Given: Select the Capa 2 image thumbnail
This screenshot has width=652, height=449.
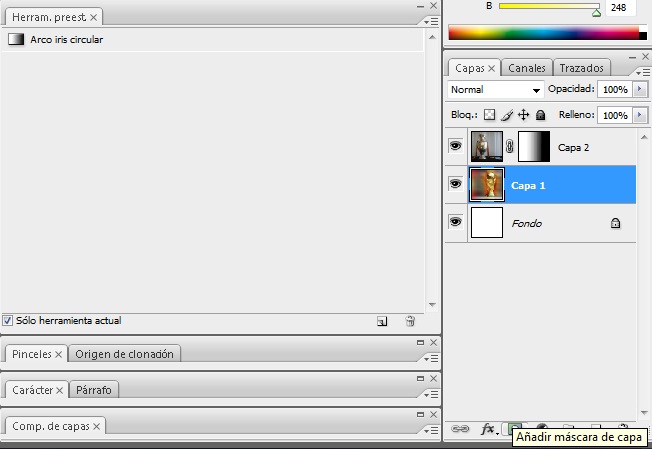Looking at the screenshot, I should pos(487,146).
